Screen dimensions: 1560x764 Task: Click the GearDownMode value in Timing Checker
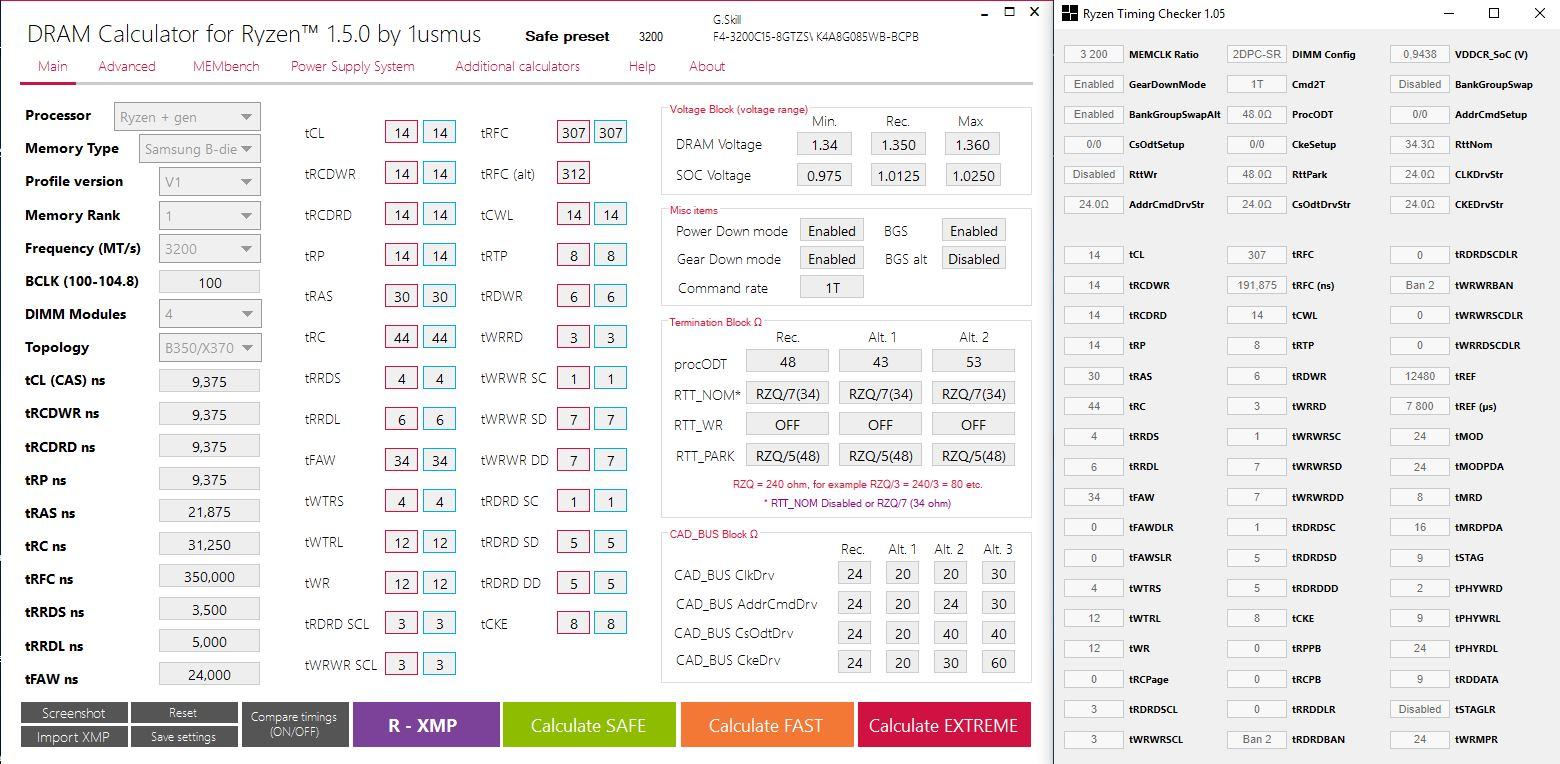1094,84
